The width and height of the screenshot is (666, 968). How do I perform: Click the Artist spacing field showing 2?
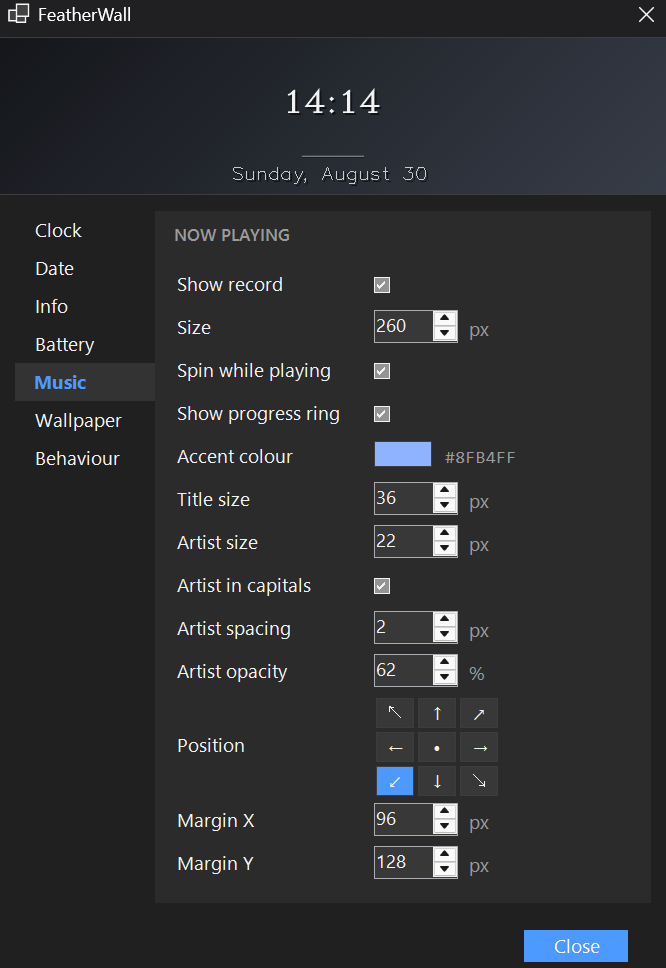pyautogui.click(x=404, y=627)
